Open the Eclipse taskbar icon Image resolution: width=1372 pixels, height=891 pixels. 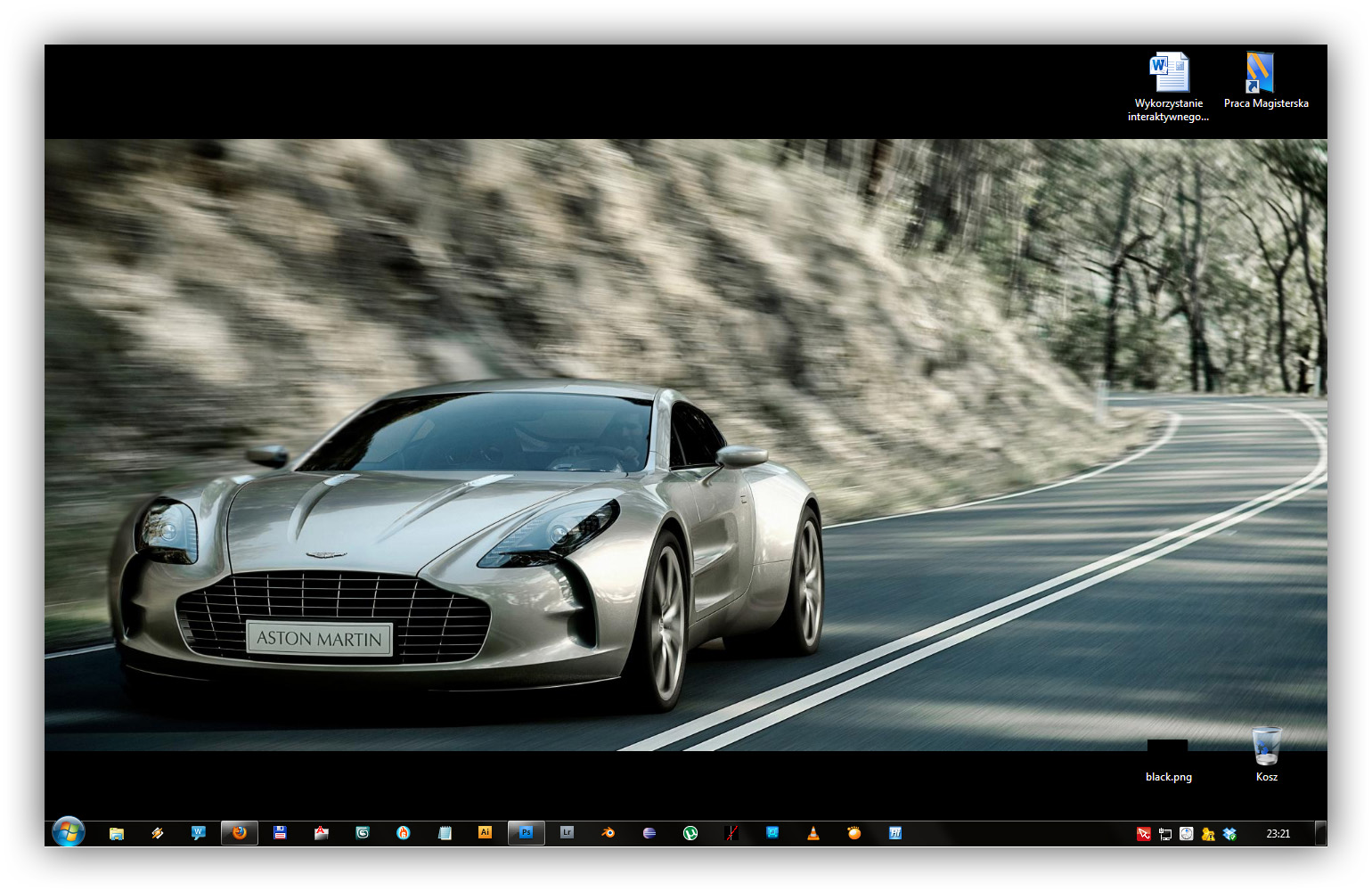pos(649,833)
